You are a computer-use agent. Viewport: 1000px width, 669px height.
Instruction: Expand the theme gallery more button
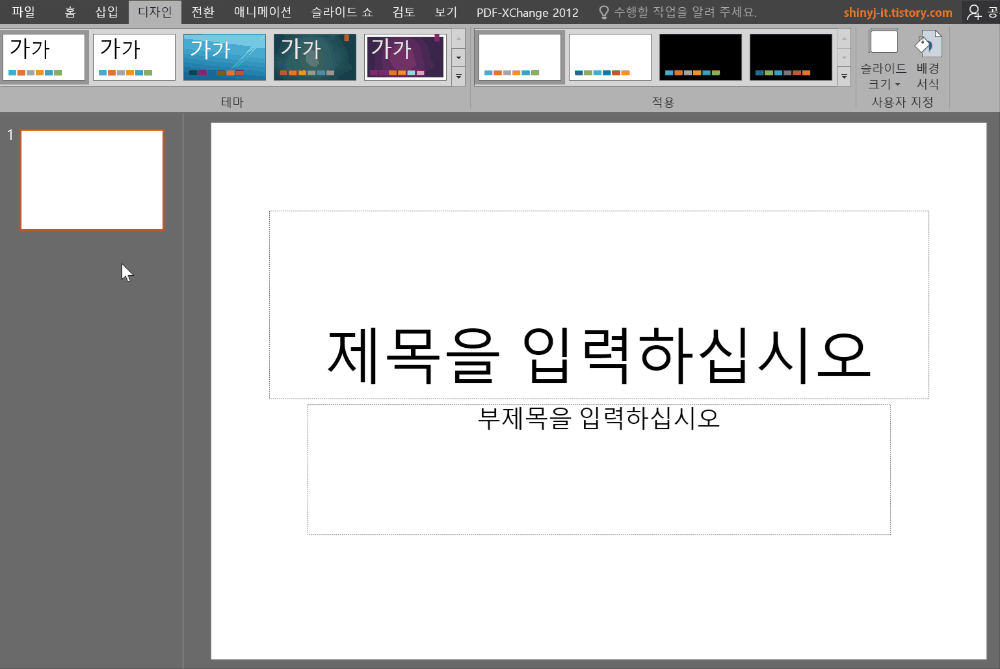click(x=459, y=76)
